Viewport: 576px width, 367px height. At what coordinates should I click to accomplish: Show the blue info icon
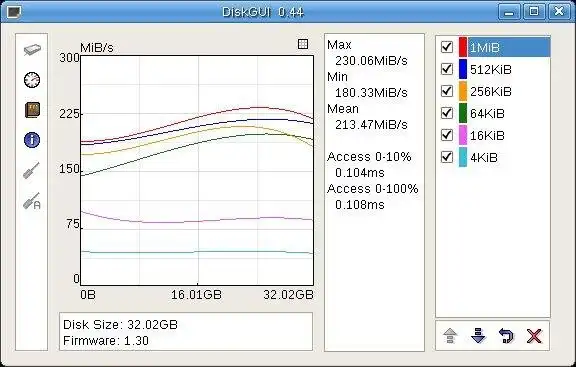32,140
